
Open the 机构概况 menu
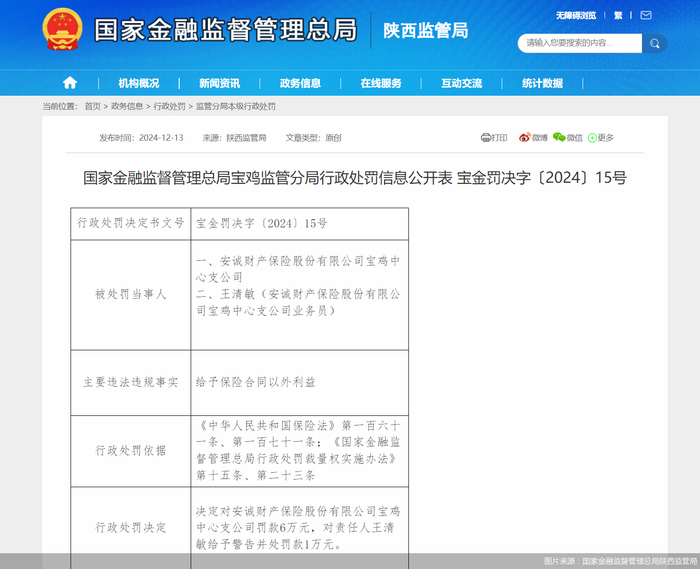(139, 83)
